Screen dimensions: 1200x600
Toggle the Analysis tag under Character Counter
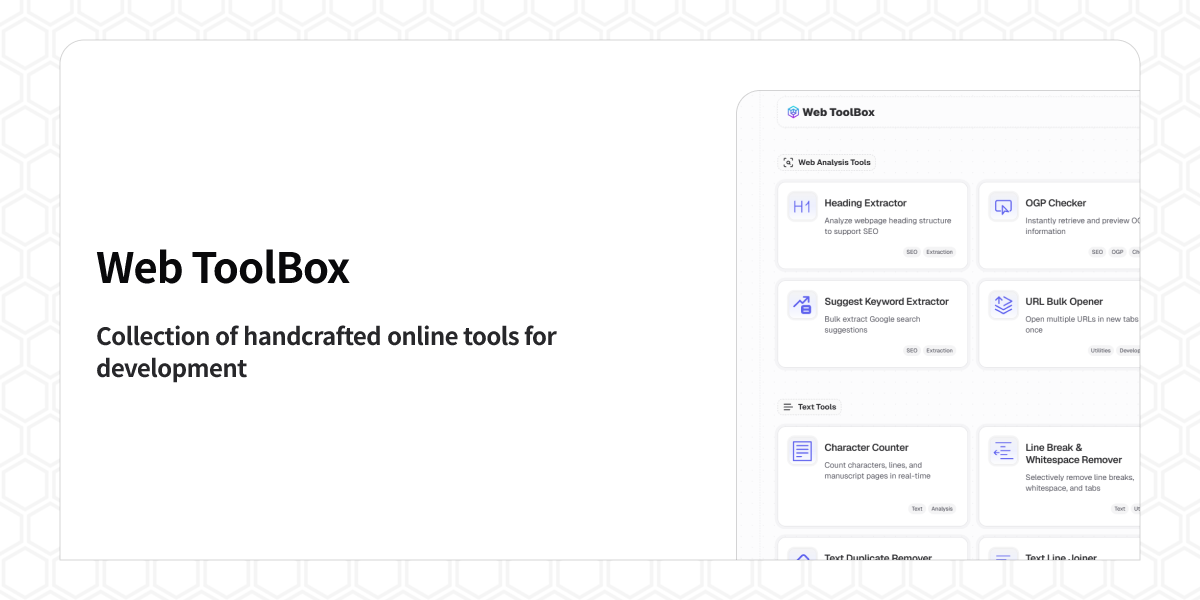(x=941, y=508)
